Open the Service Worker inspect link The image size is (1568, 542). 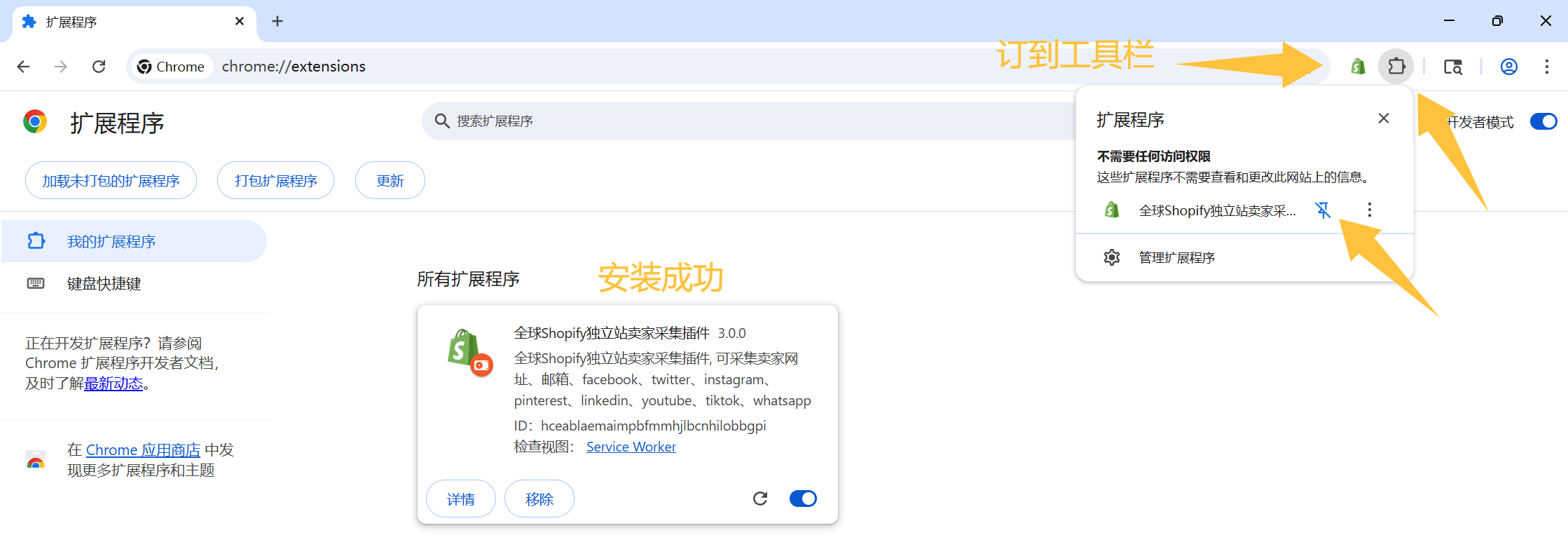tap(631, 447)
